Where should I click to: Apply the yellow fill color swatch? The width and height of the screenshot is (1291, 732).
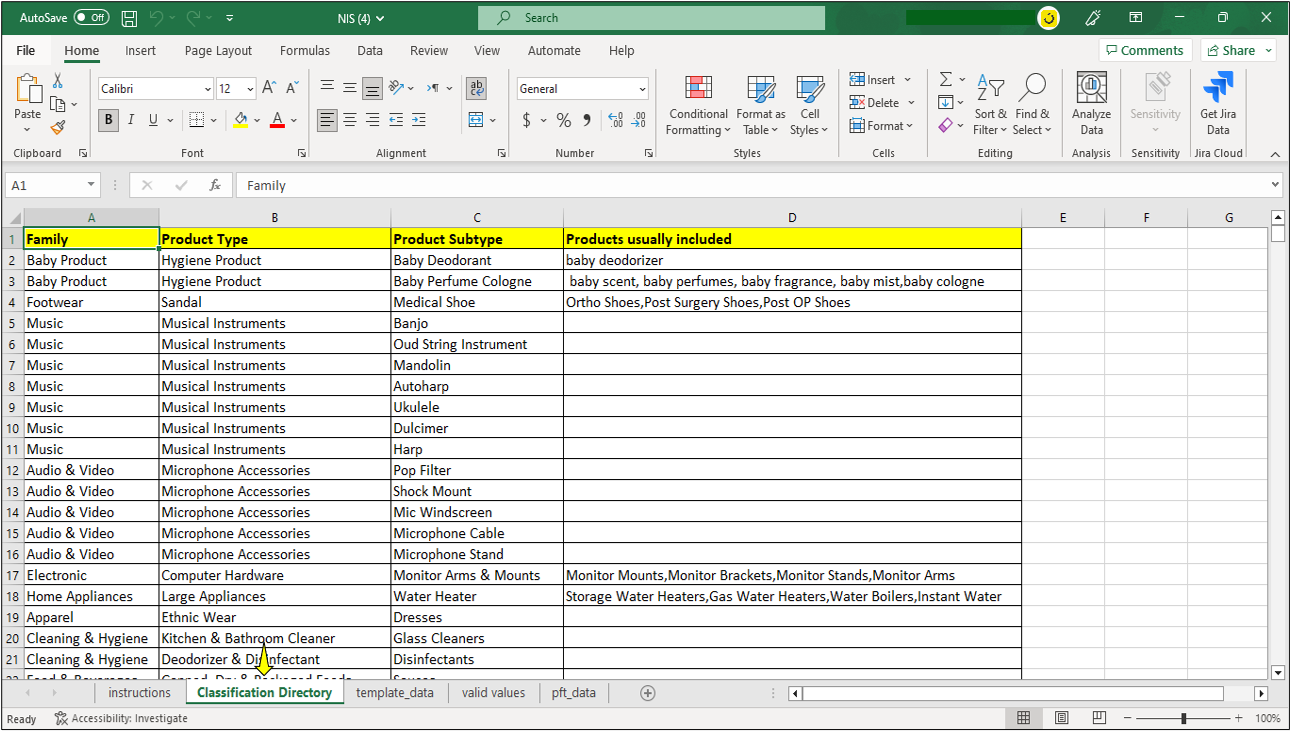[240, 120]
